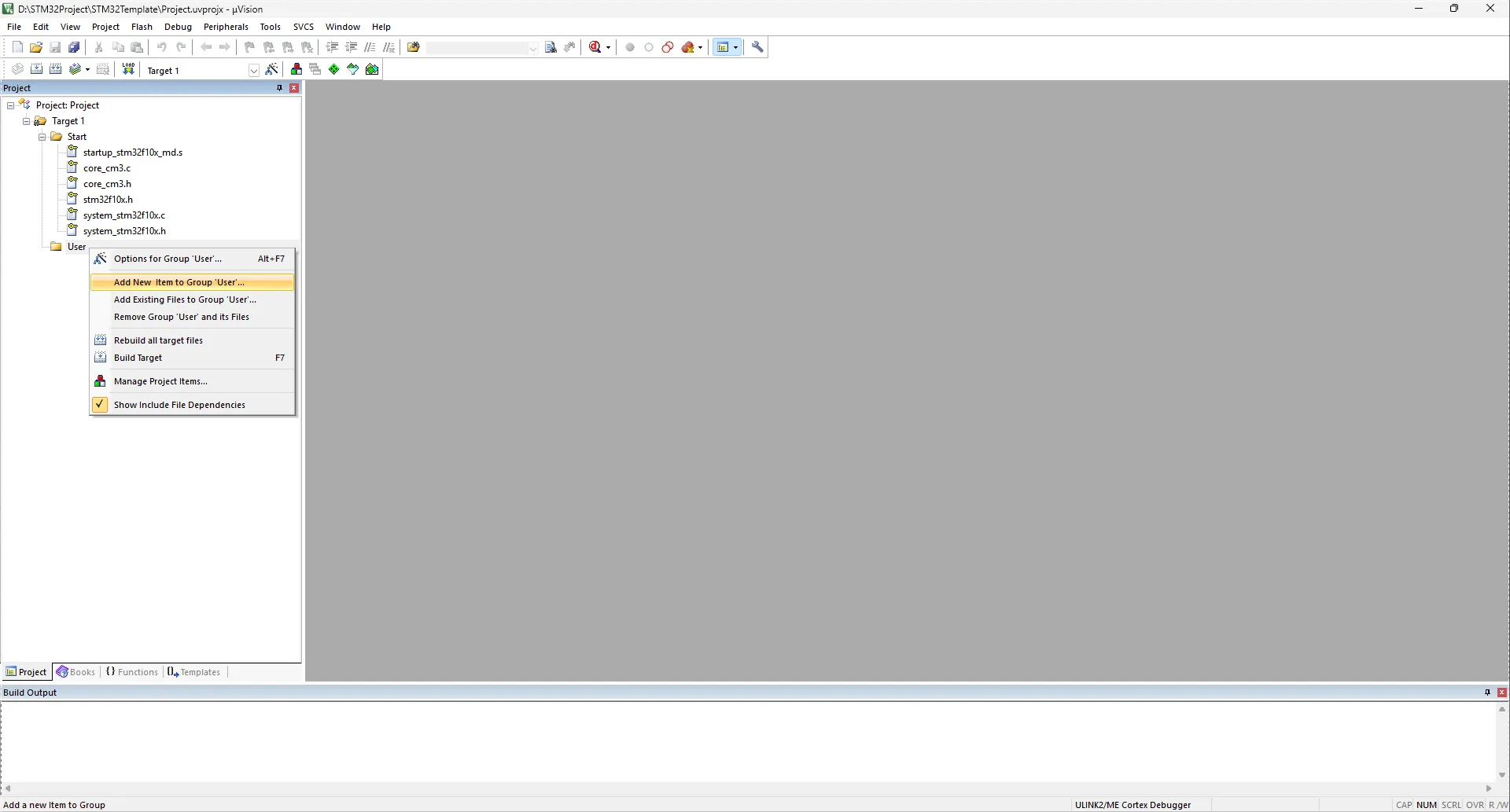Open the Kill Breakpoints dropdown arrow
This screenshot has height=812, width=1510.
point(700,47)
